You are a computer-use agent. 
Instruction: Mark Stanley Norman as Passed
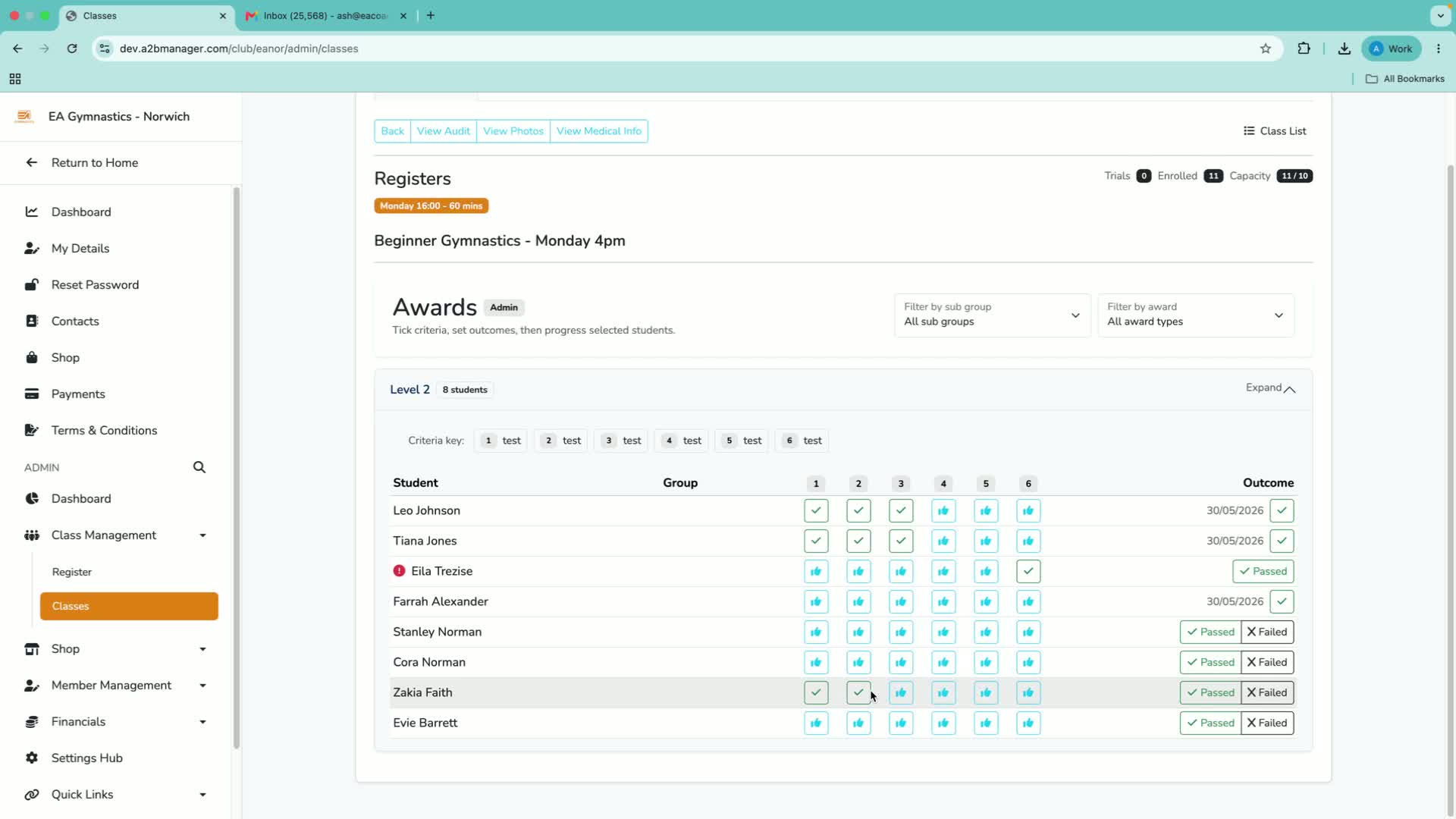click(1210, 632)
